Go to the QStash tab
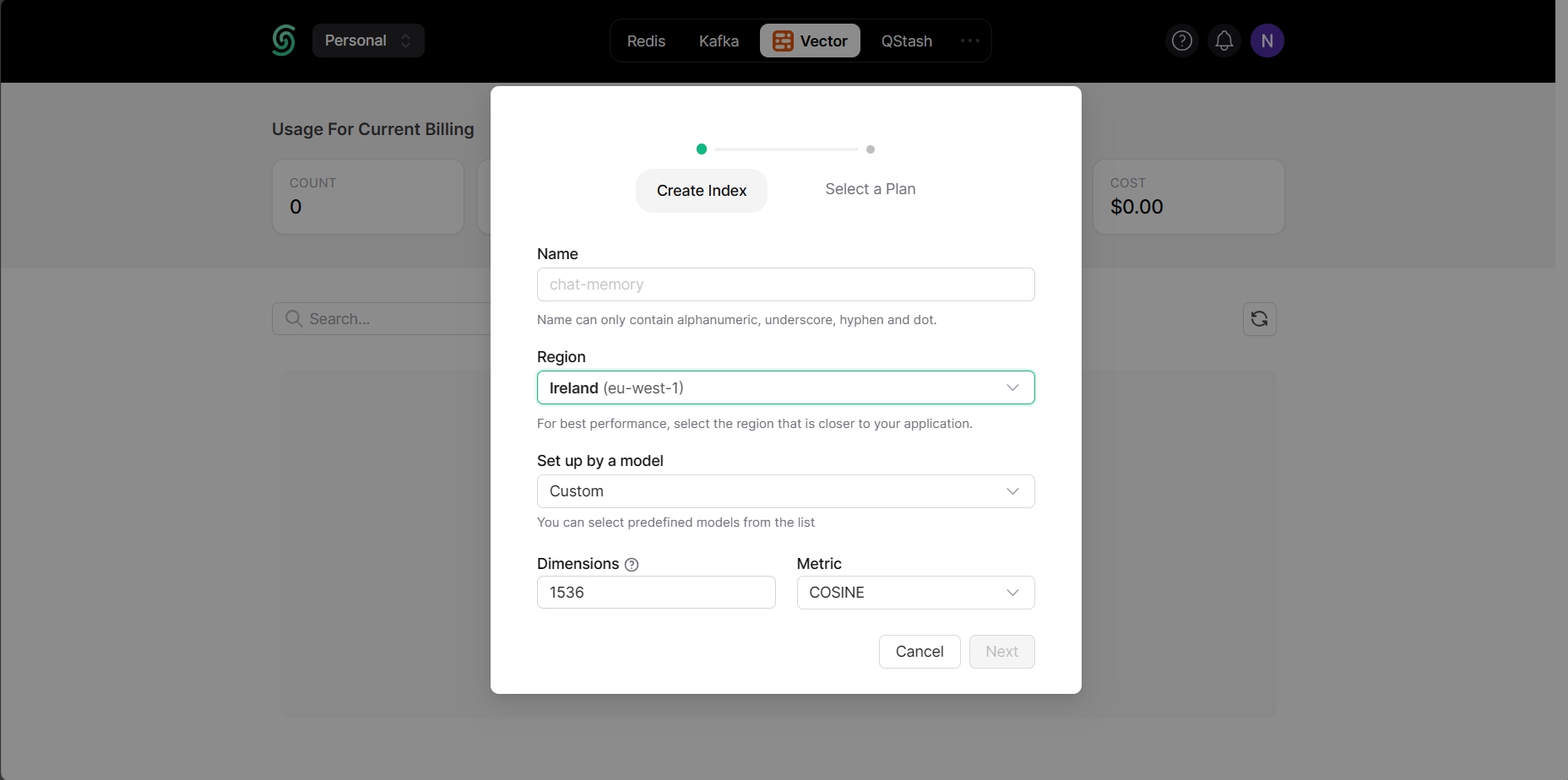 point(906,41)
